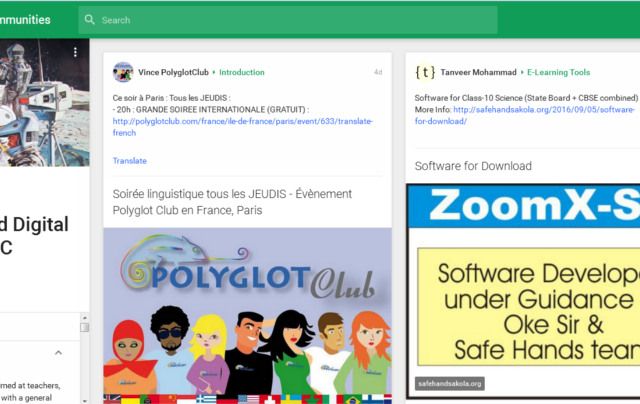Open the Polyglot Club banner image
This screenshot has height=404, width=640.
click(247, 316)
